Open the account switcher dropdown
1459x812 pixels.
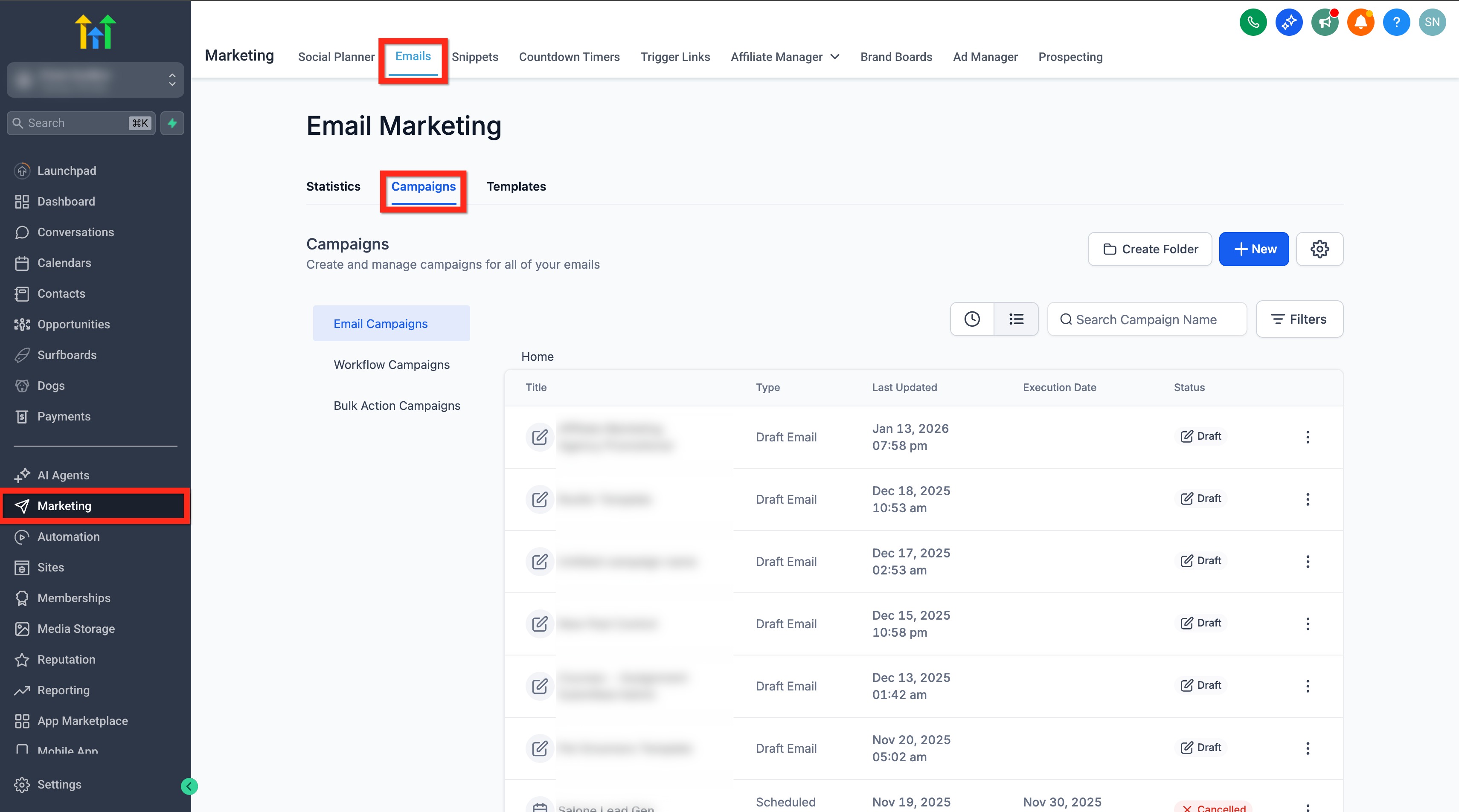[x=95, y=80]
